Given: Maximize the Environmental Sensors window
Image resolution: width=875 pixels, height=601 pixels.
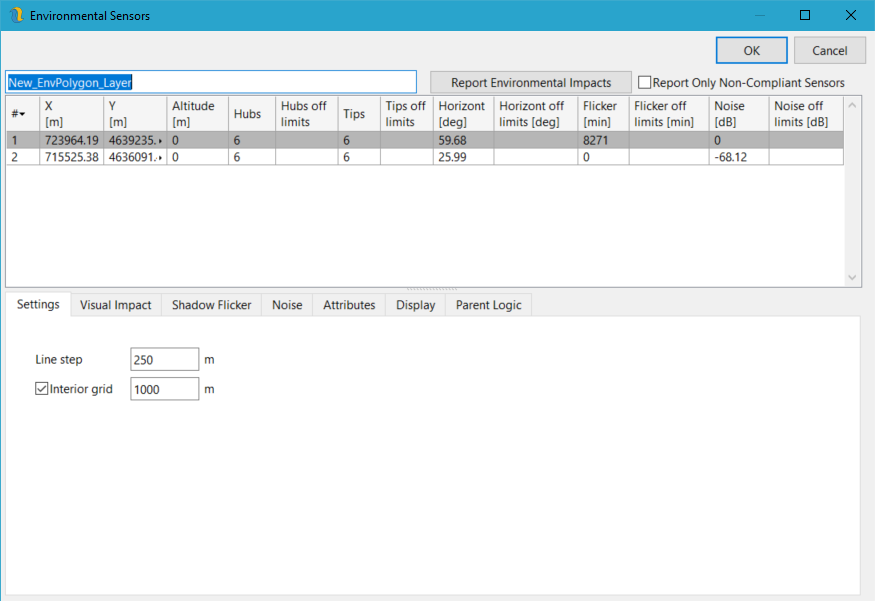Looking at the screenshot, I should click(x=805, y=16).
